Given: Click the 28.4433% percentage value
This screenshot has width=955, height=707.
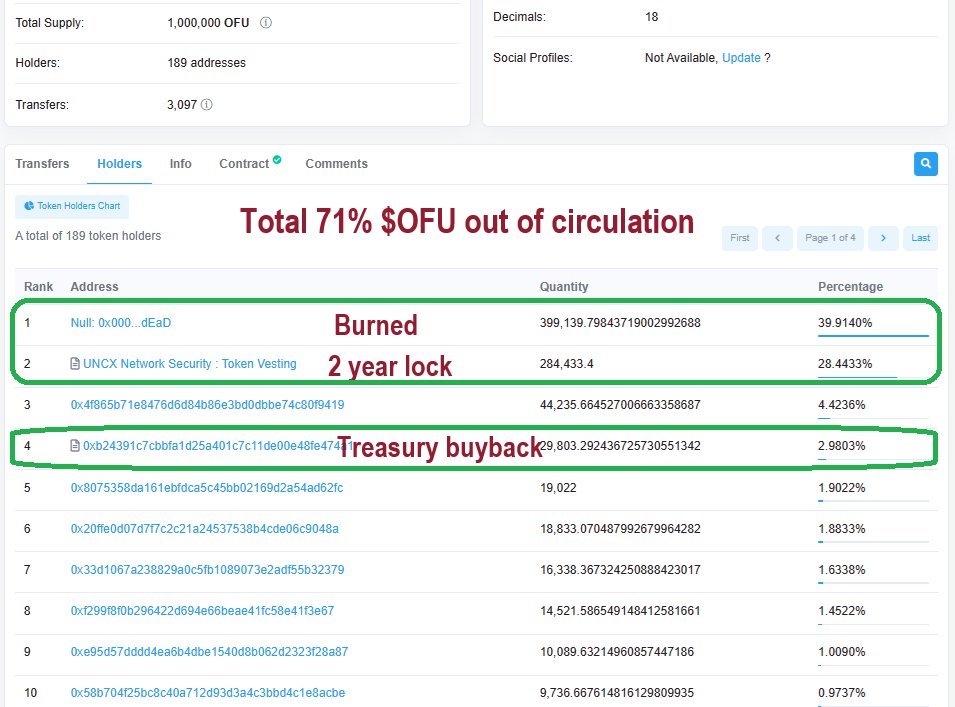Looking at the screenshot, I should coord(845,364).
